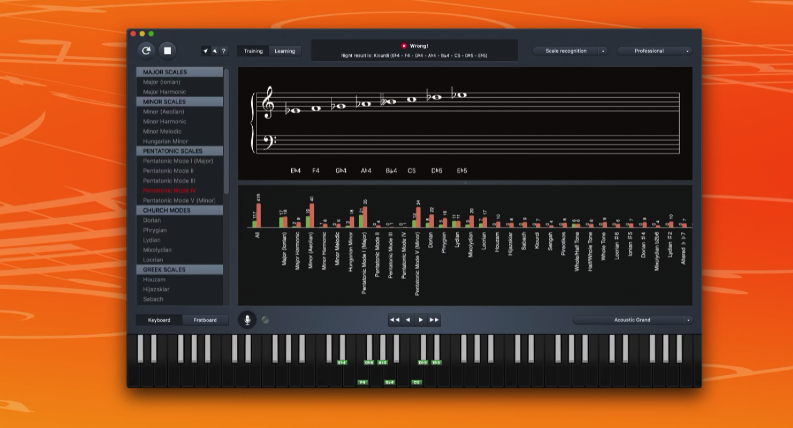Click the arrow beside Professional

coord(687,51)
